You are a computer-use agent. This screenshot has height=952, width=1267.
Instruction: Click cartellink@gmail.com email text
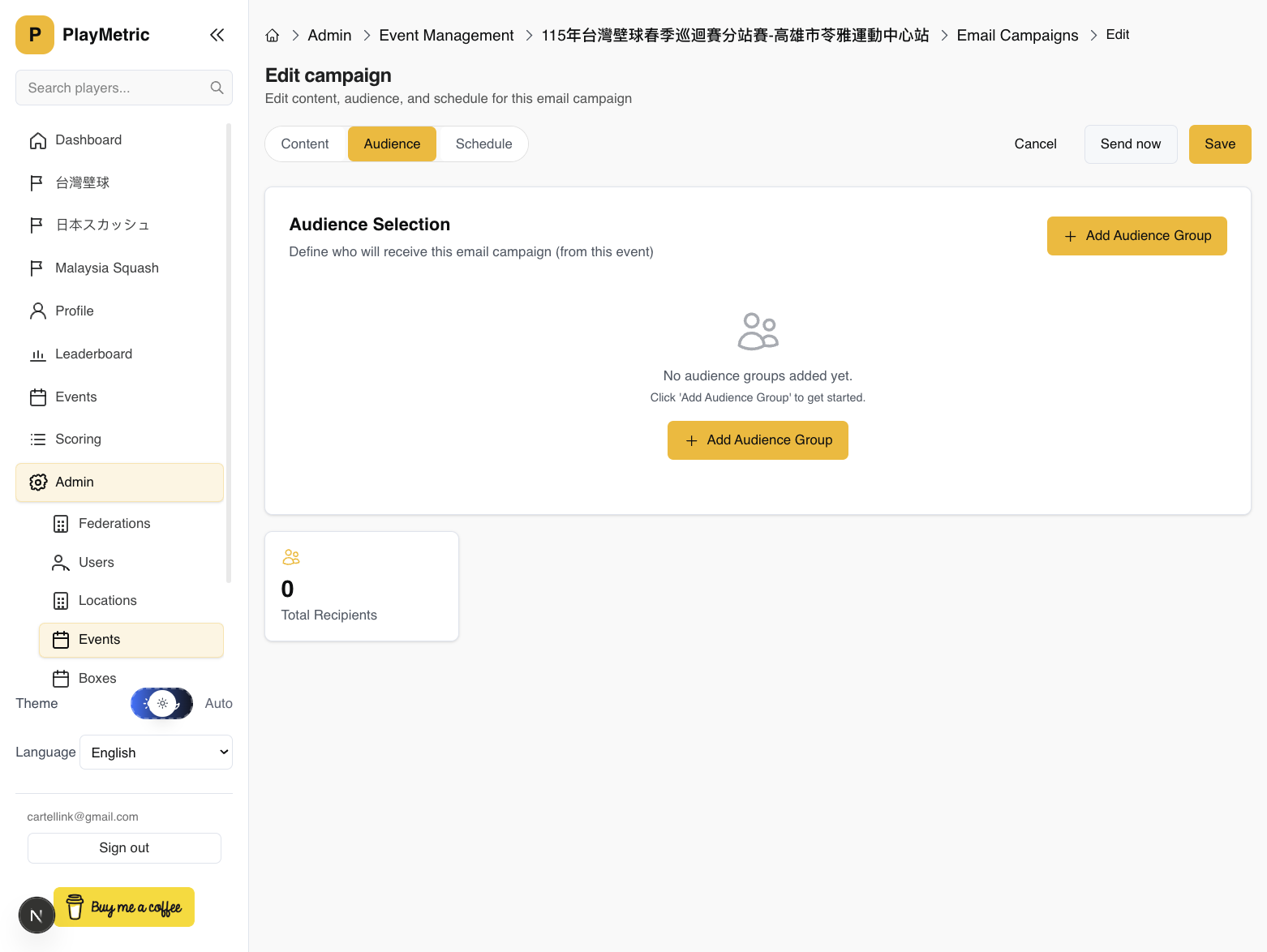[83, 817]
